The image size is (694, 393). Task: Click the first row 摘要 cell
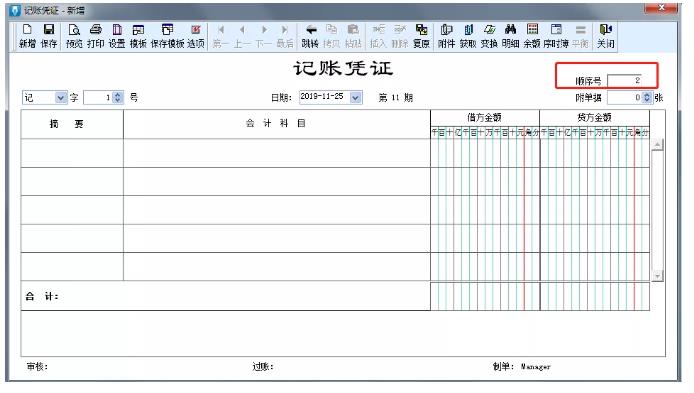72,153
